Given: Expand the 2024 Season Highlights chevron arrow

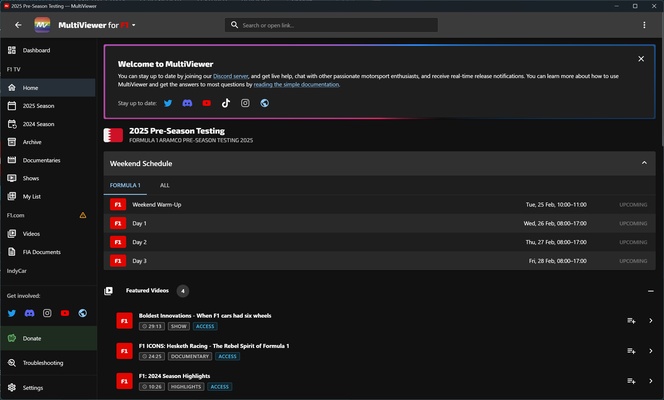Looking at the screenshot, I should [651, 381].
